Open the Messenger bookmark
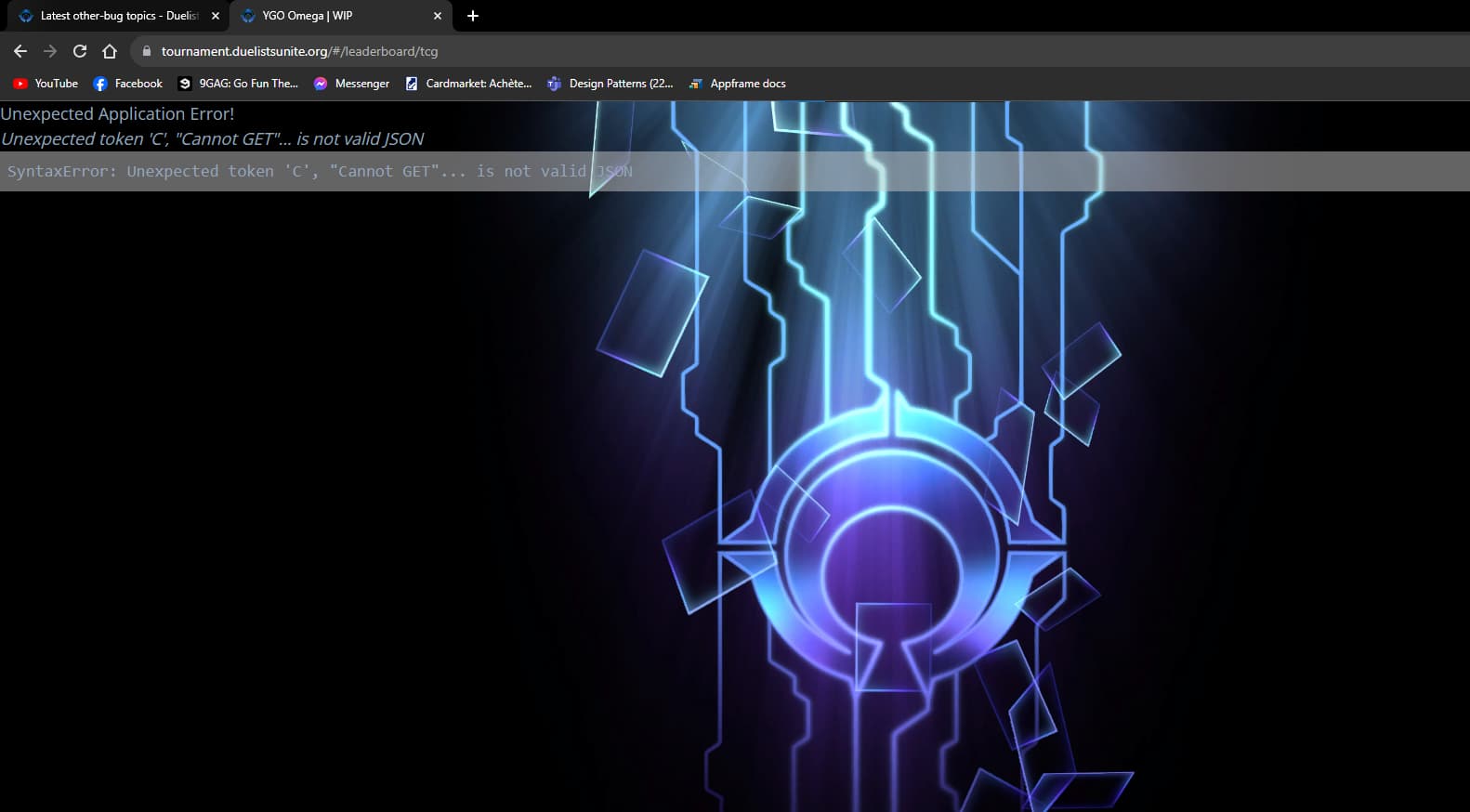 pos(351,84)
